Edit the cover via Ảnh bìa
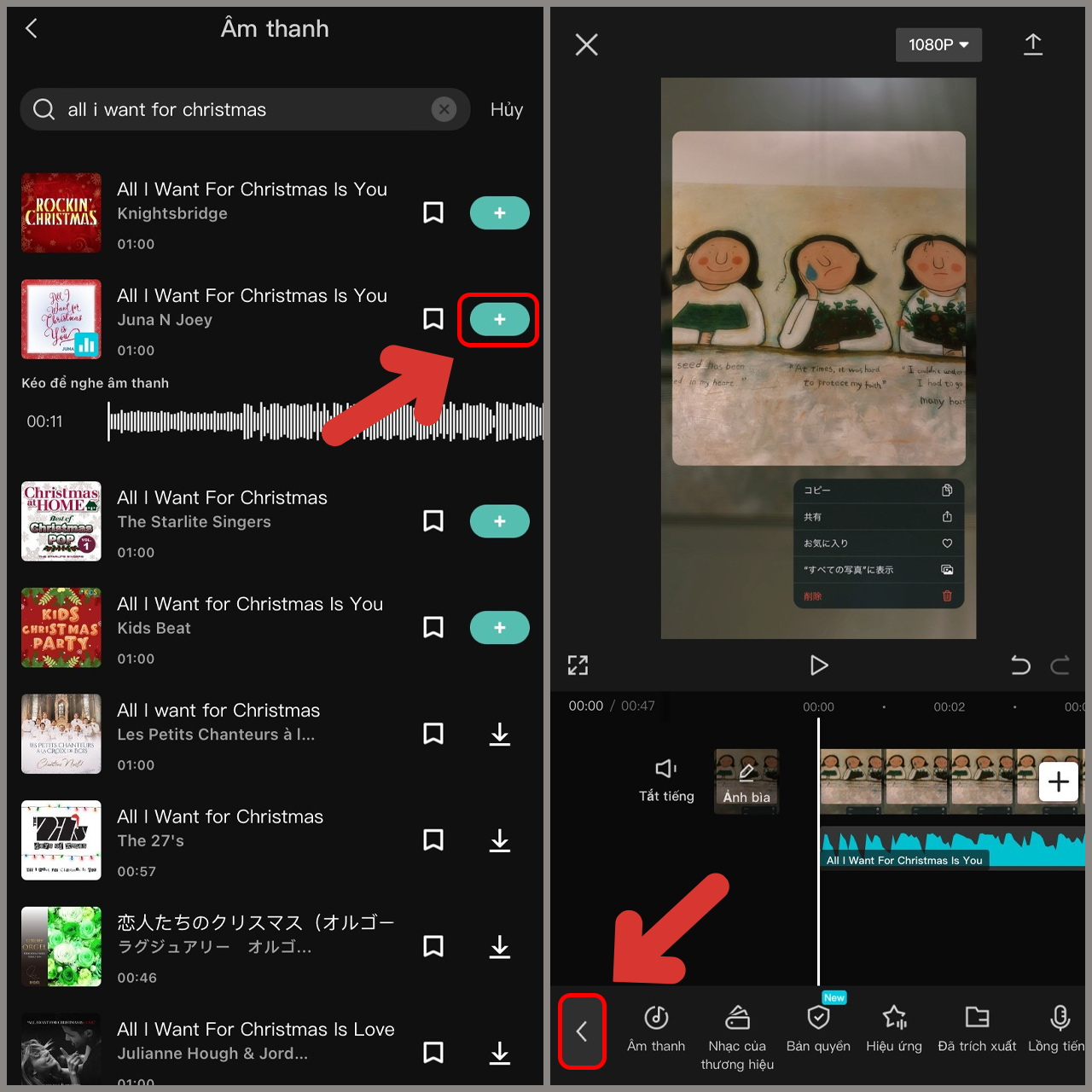 [x=746, y=781]
